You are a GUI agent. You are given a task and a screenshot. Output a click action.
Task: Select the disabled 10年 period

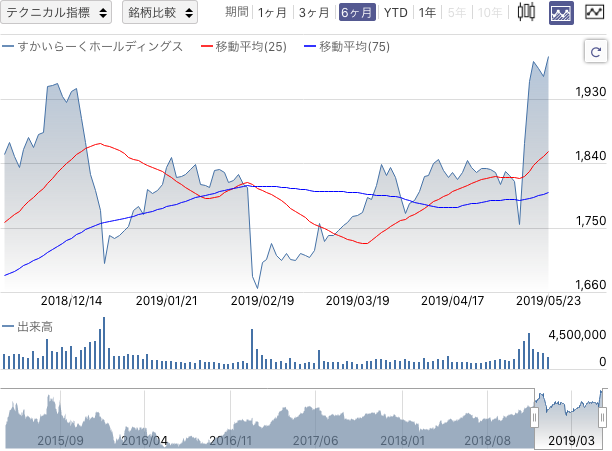490,12
